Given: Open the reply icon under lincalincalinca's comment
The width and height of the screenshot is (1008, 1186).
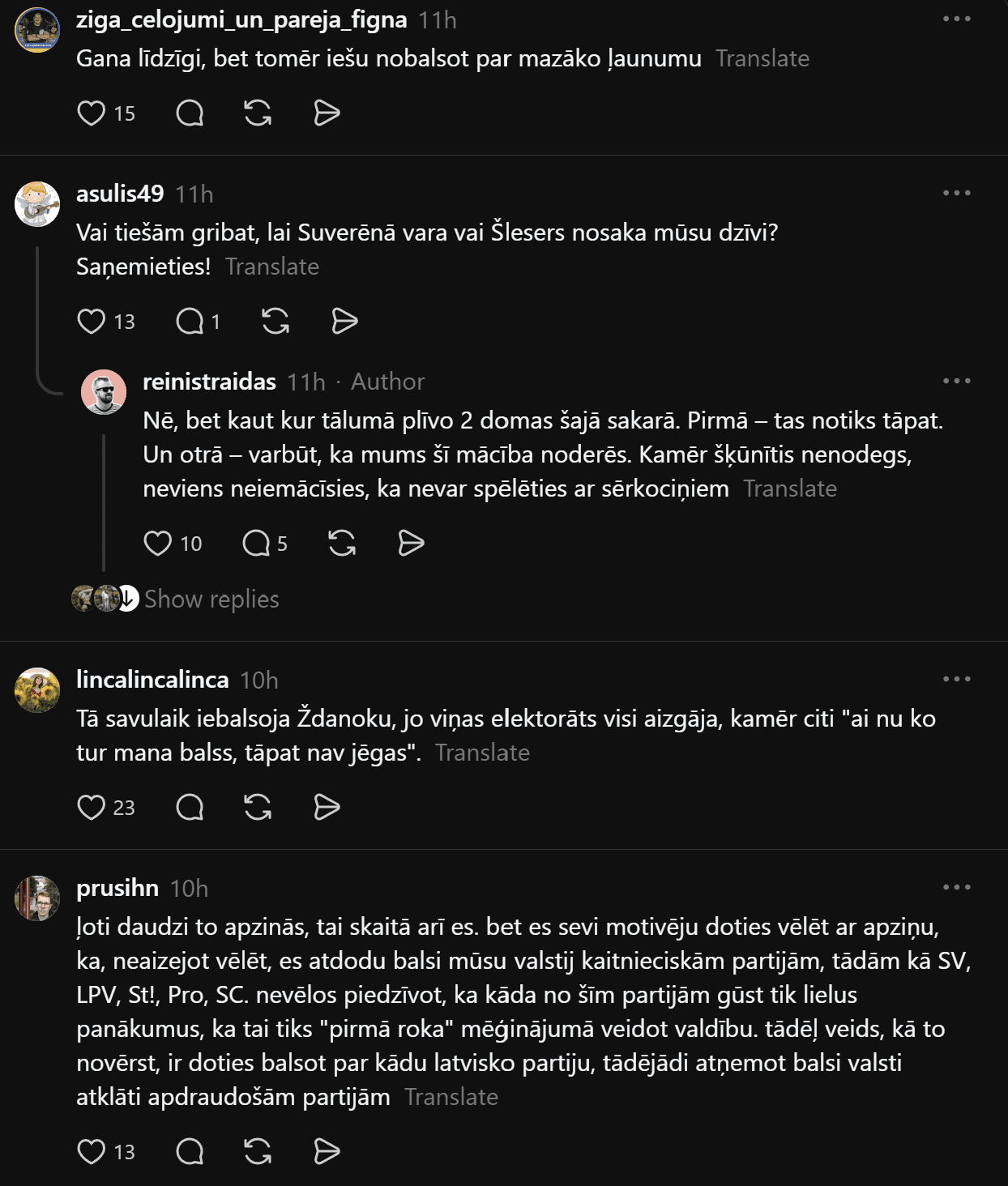Looking at the screenshot, I should tap(190, 807).
